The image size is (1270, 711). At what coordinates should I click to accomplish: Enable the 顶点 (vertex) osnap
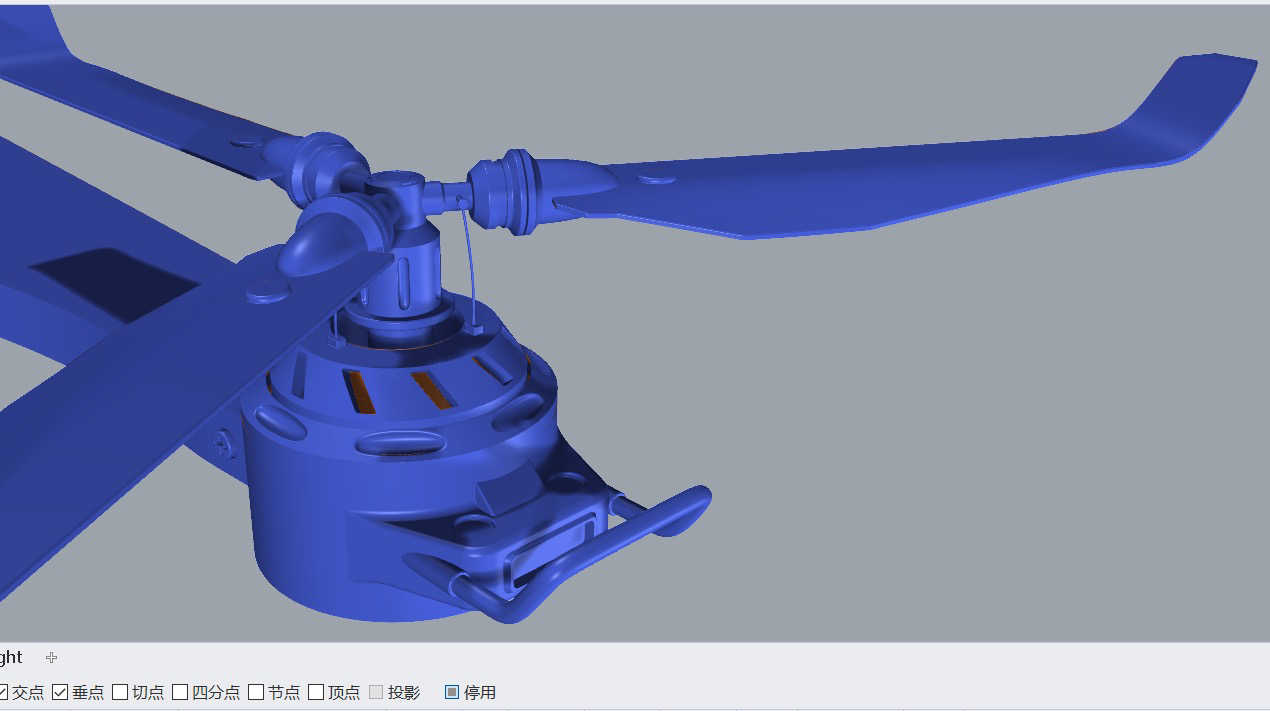click(316, 692)
